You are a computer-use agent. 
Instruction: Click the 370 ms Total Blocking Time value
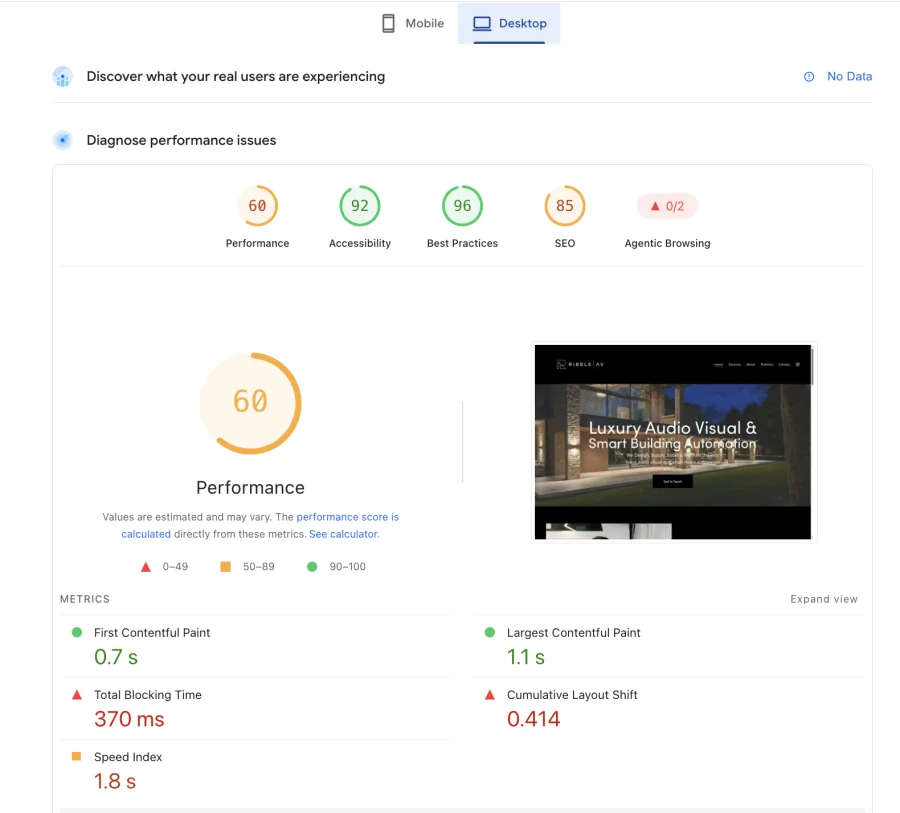(x=129, y=719)
